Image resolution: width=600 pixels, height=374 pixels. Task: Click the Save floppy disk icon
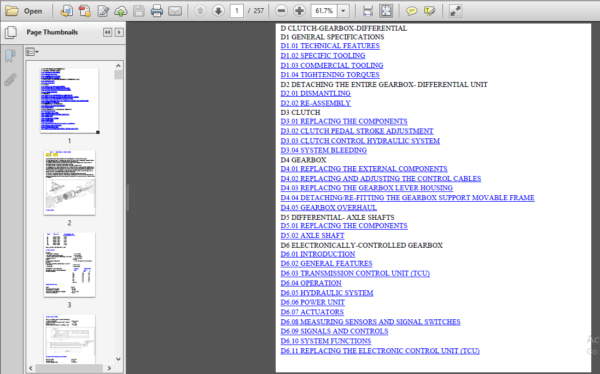click(x=139, y=11)
